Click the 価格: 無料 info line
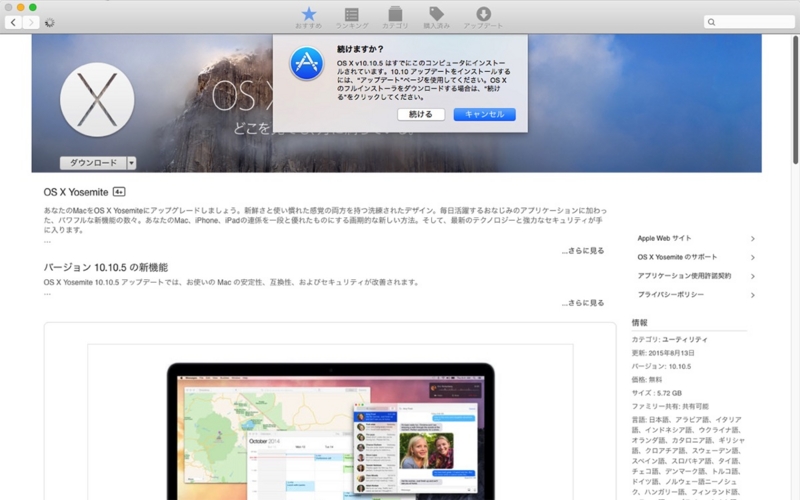 646,380
